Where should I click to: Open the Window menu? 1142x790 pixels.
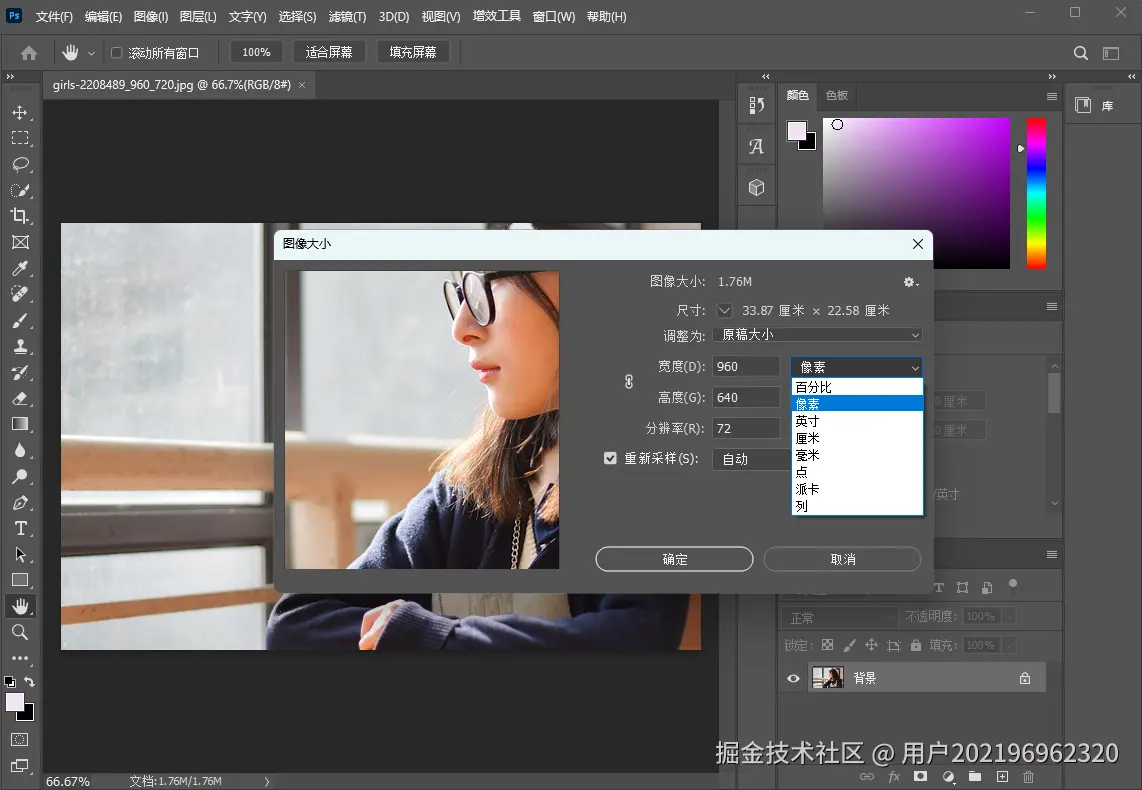tap(554, 17)
